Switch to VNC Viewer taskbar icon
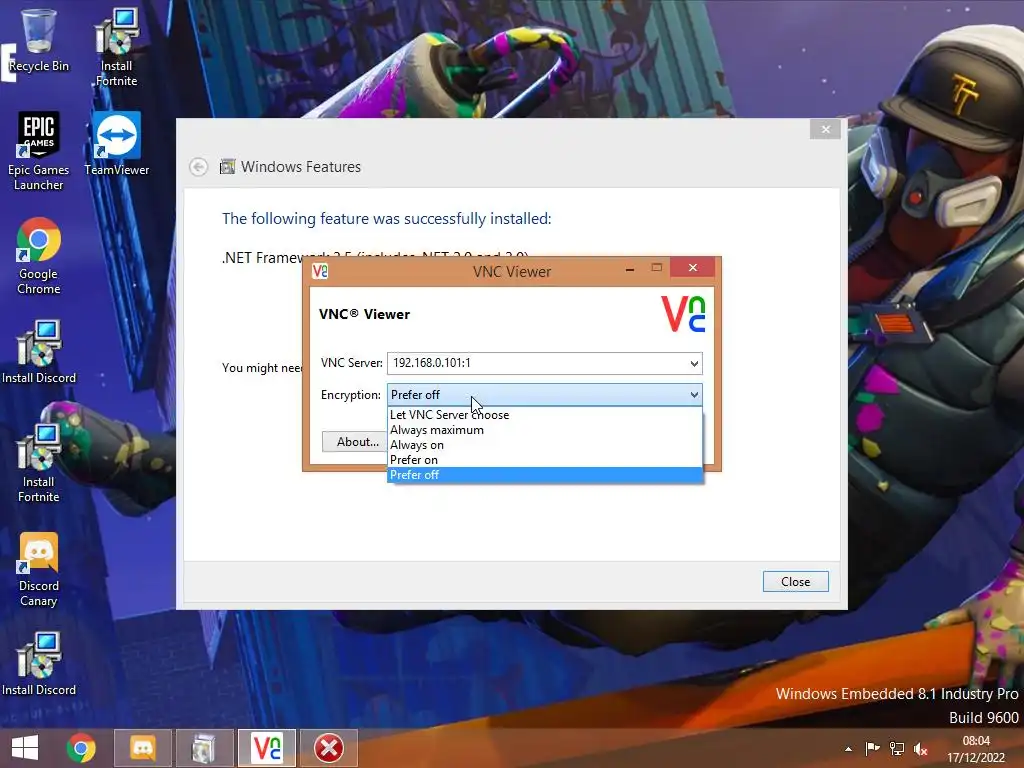Image resolution: width=1024 pixels, height=768 pixels. click(x=266, y=748)
